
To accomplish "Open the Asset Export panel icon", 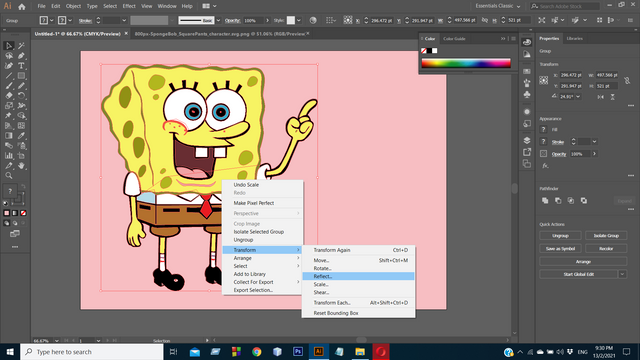I will click(527, 152).
